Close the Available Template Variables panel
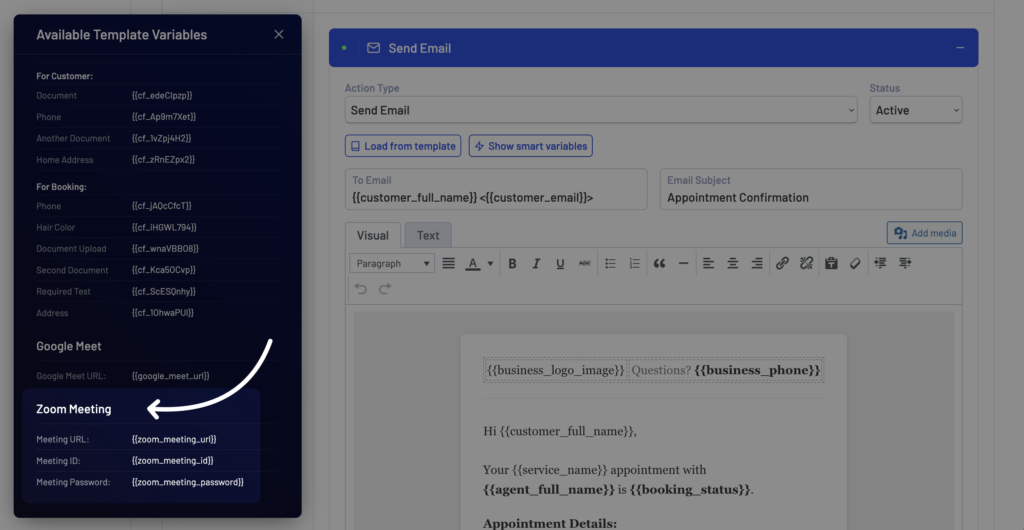The image size is (1024, 530). click(279, 34)
